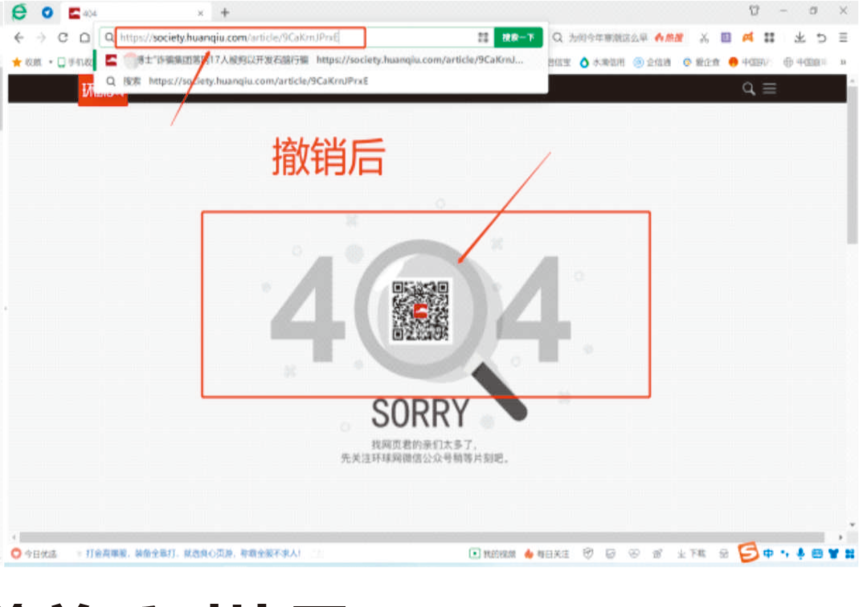Click the site header search magnifier

(x=748, y=88)
